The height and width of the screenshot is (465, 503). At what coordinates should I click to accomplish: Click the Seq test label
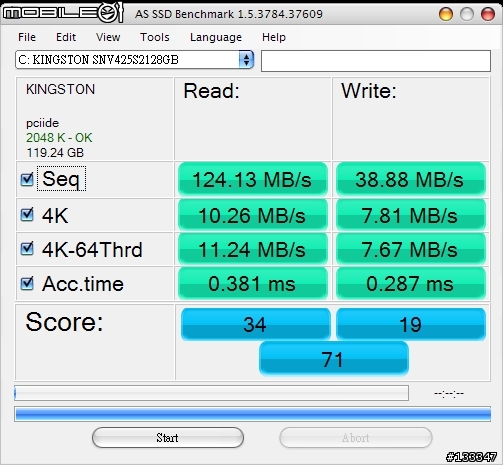click(61, 179)
